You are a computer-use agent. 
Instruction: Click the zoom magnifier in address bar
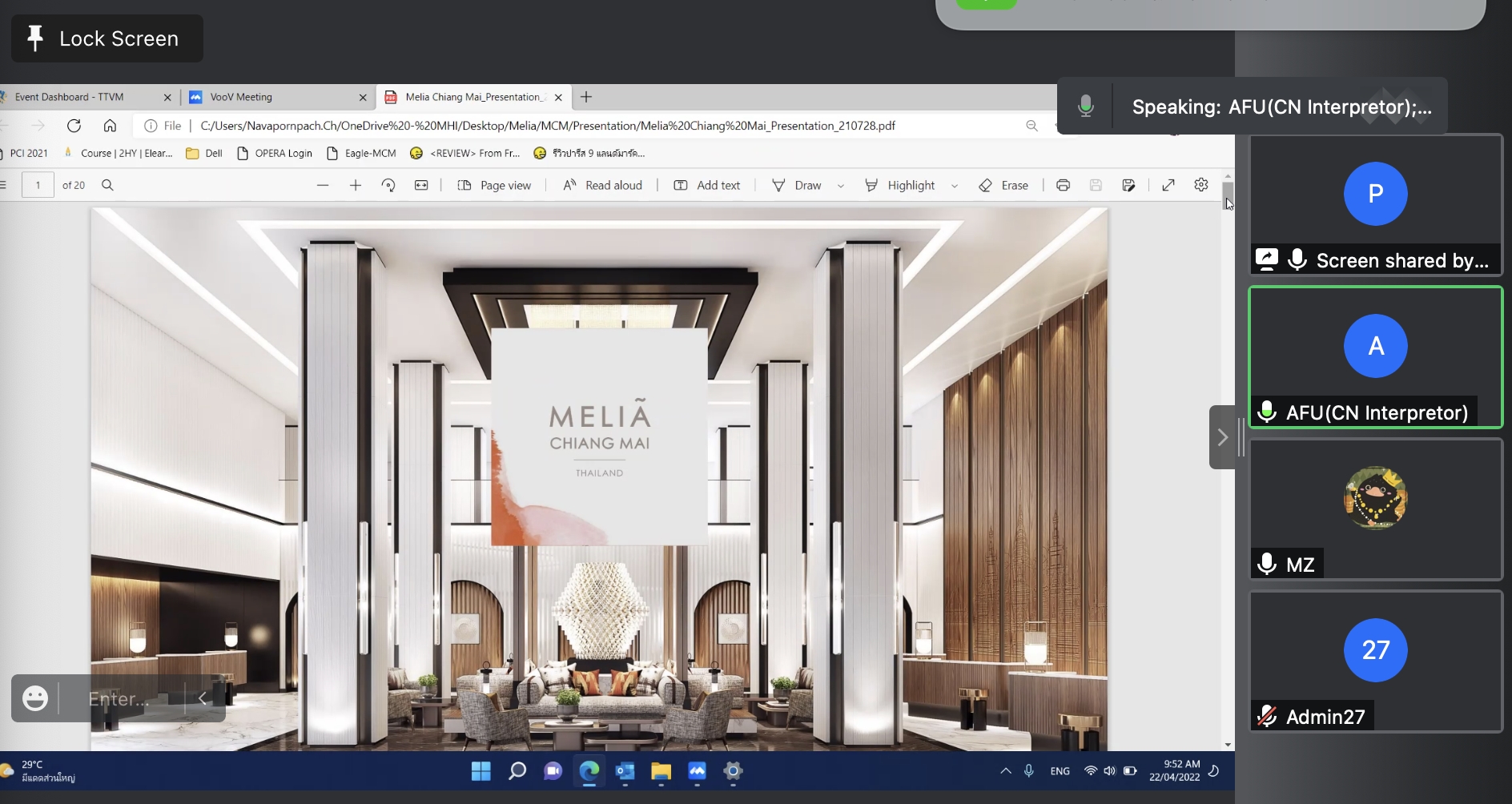tap(1031, 126)
